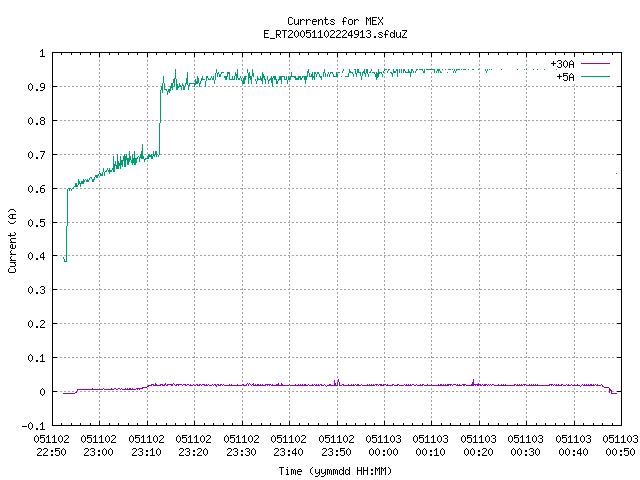Image resolution: width=640 pixels, height=480 pixels.
Task: Click the "00:40" time axis tick label
Action: pyautogui.click(x=573, y=452)
